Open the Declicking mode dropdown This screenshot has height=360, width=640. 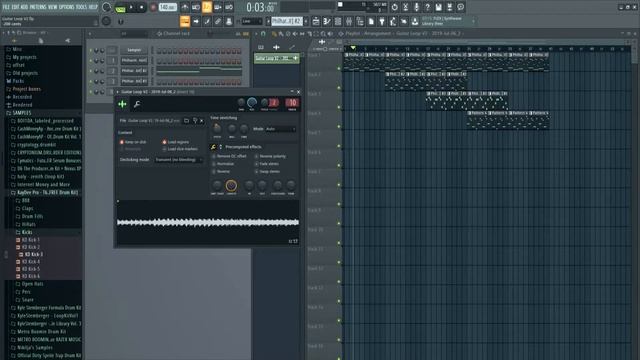pyautogui.click(x=178, y=160)
